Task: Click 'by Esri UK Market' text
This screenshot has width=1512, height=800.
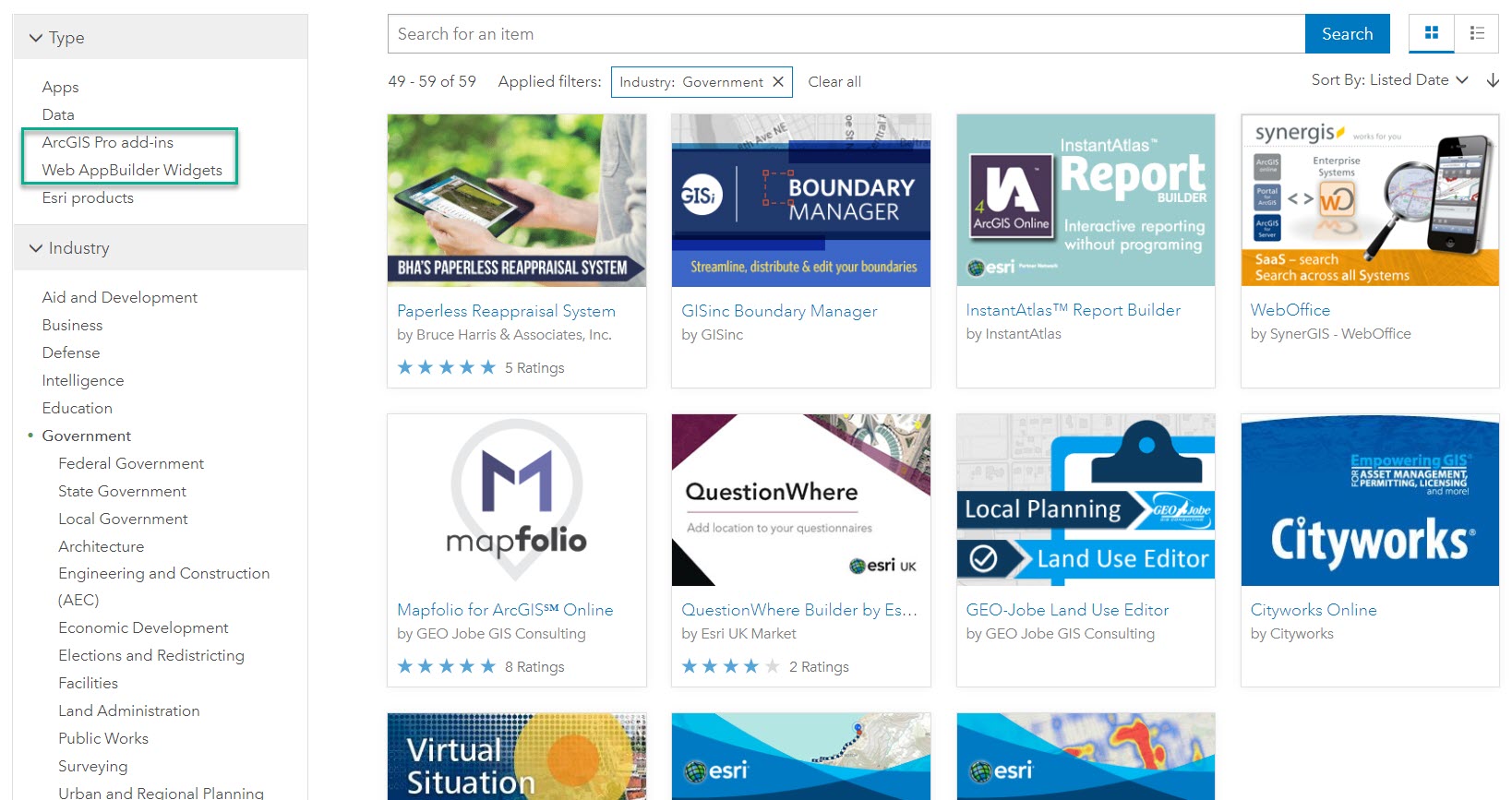Action: [738, 634]
